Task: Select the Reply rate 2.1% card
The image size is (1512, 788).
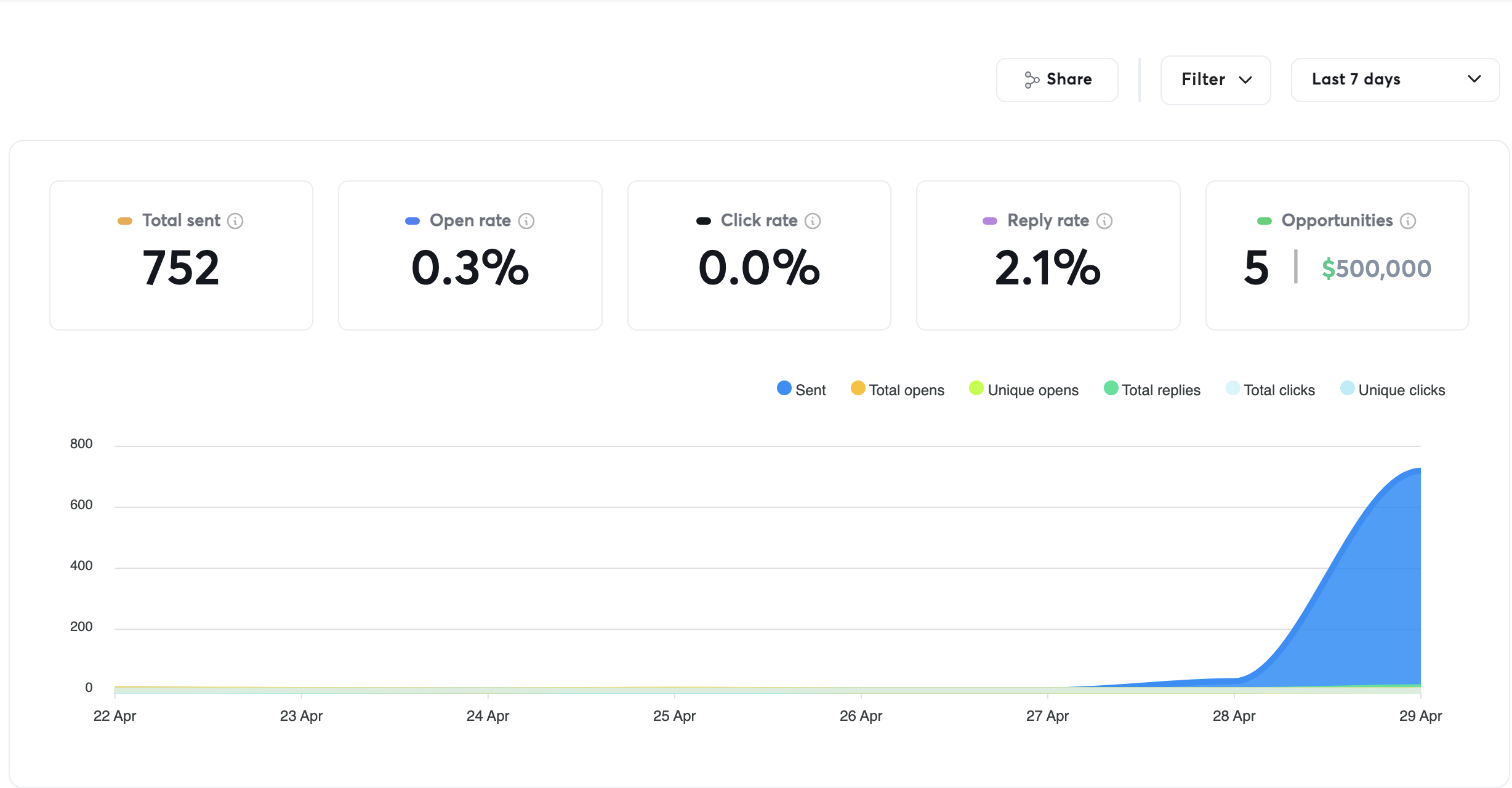Action: click(x=1048, y=255)
